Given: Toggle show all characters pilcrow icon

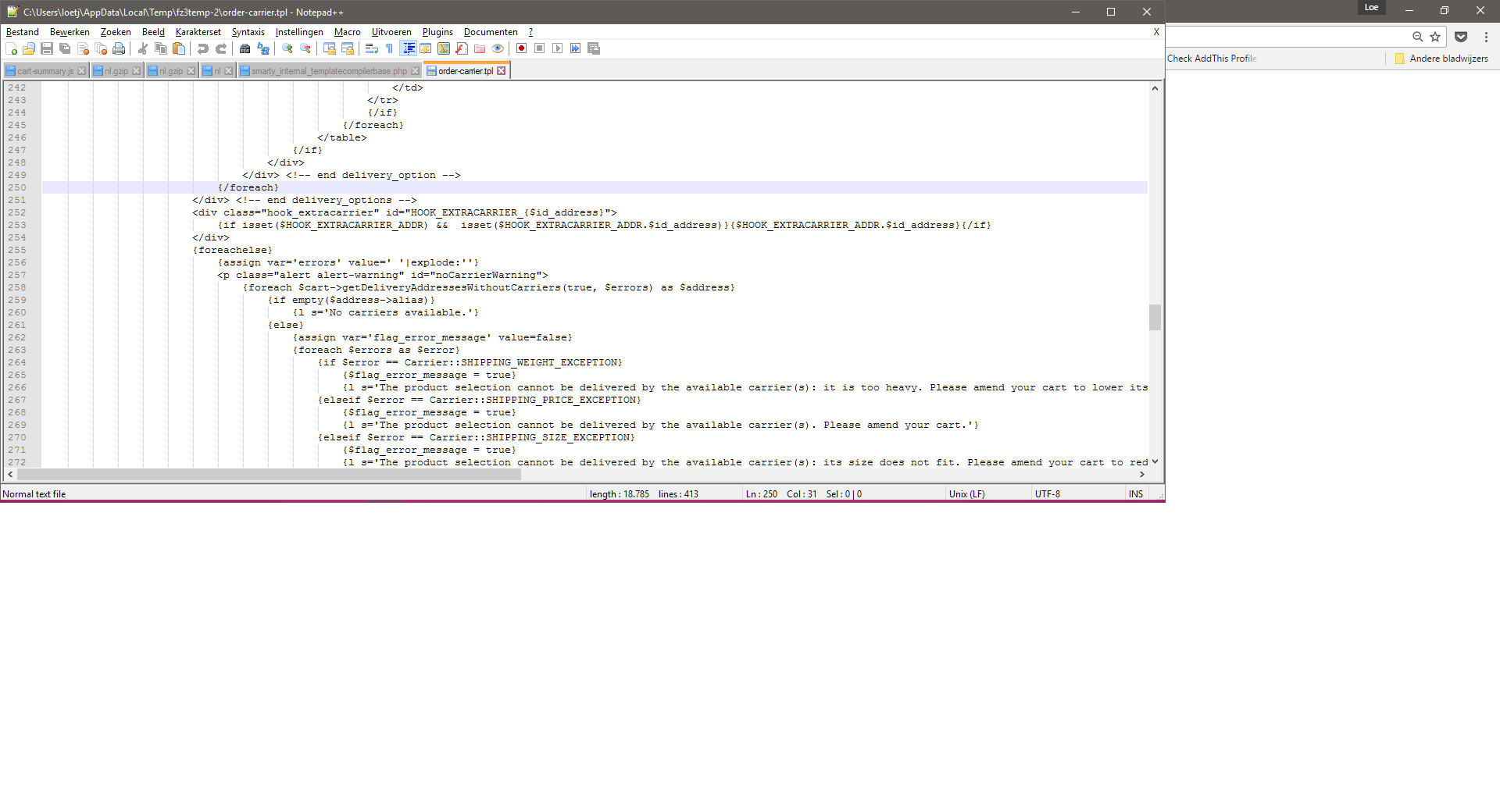Looking at the screenshot, I should click(390, 48).
